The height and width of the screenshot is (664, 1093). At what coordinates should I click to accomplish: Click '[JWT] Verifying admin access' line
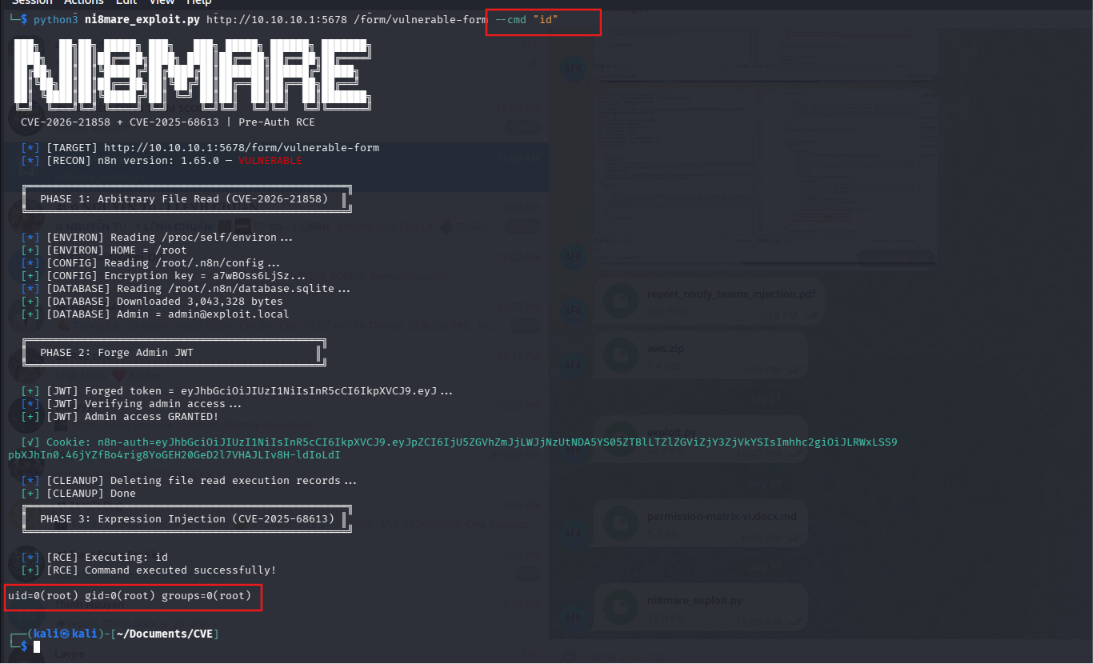coord(131,403)
